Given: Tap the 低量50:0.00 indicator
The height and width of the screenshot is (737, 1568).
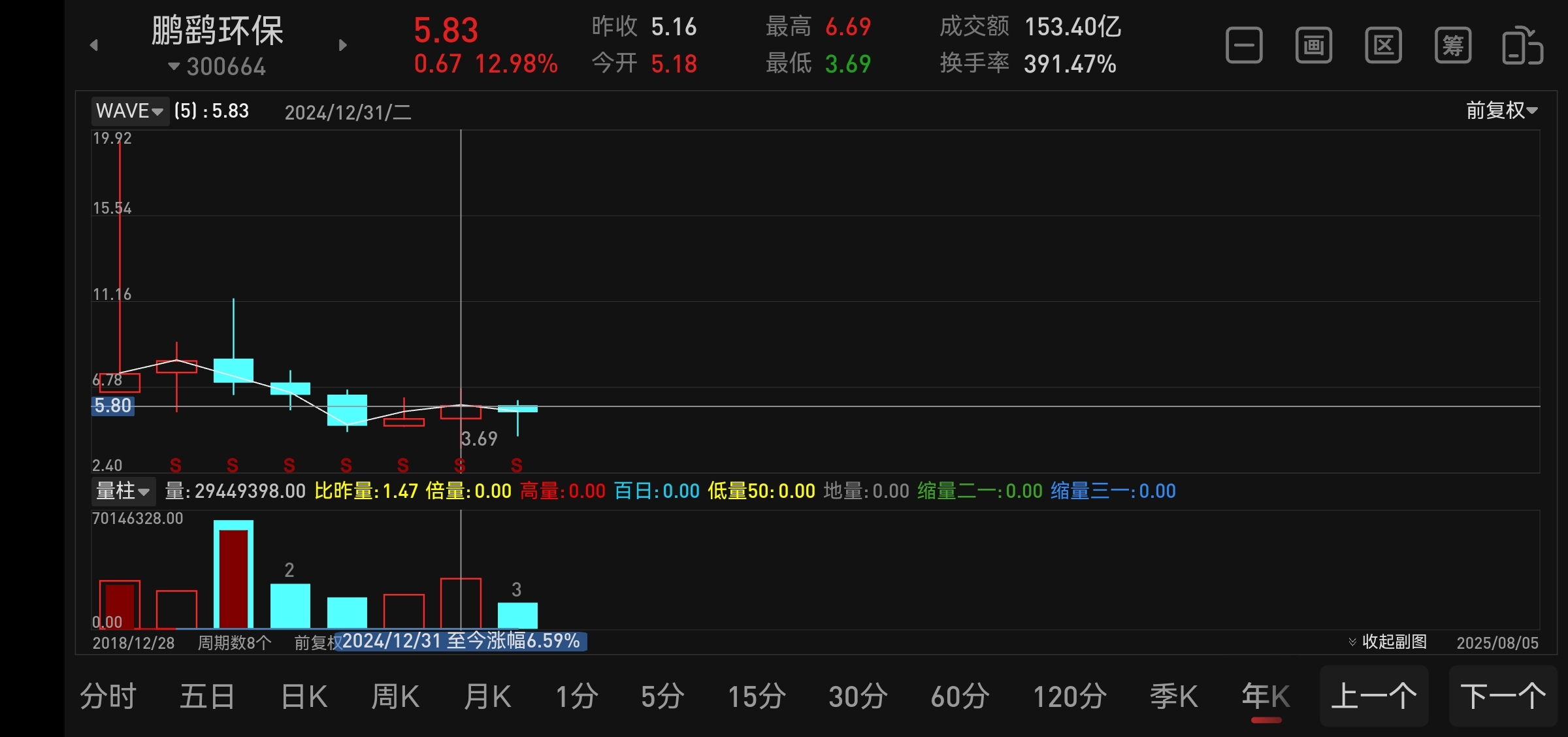Looking at the screenshot, I should [x=761, y=491].
